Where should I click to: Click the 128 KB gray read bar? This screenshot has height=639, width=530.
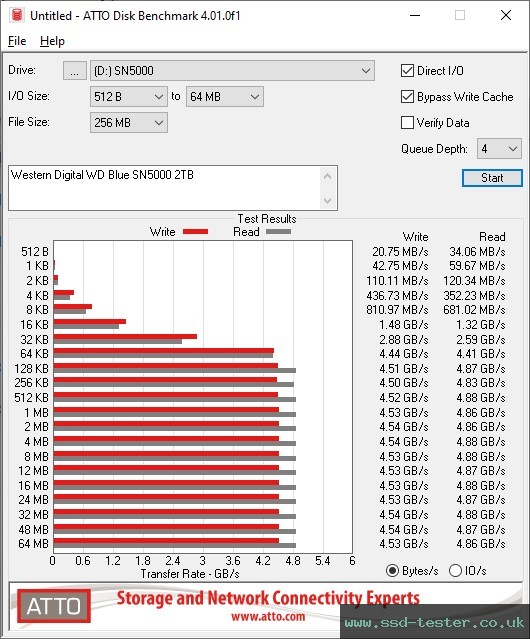pyautogui.click(x=175, y=370)
